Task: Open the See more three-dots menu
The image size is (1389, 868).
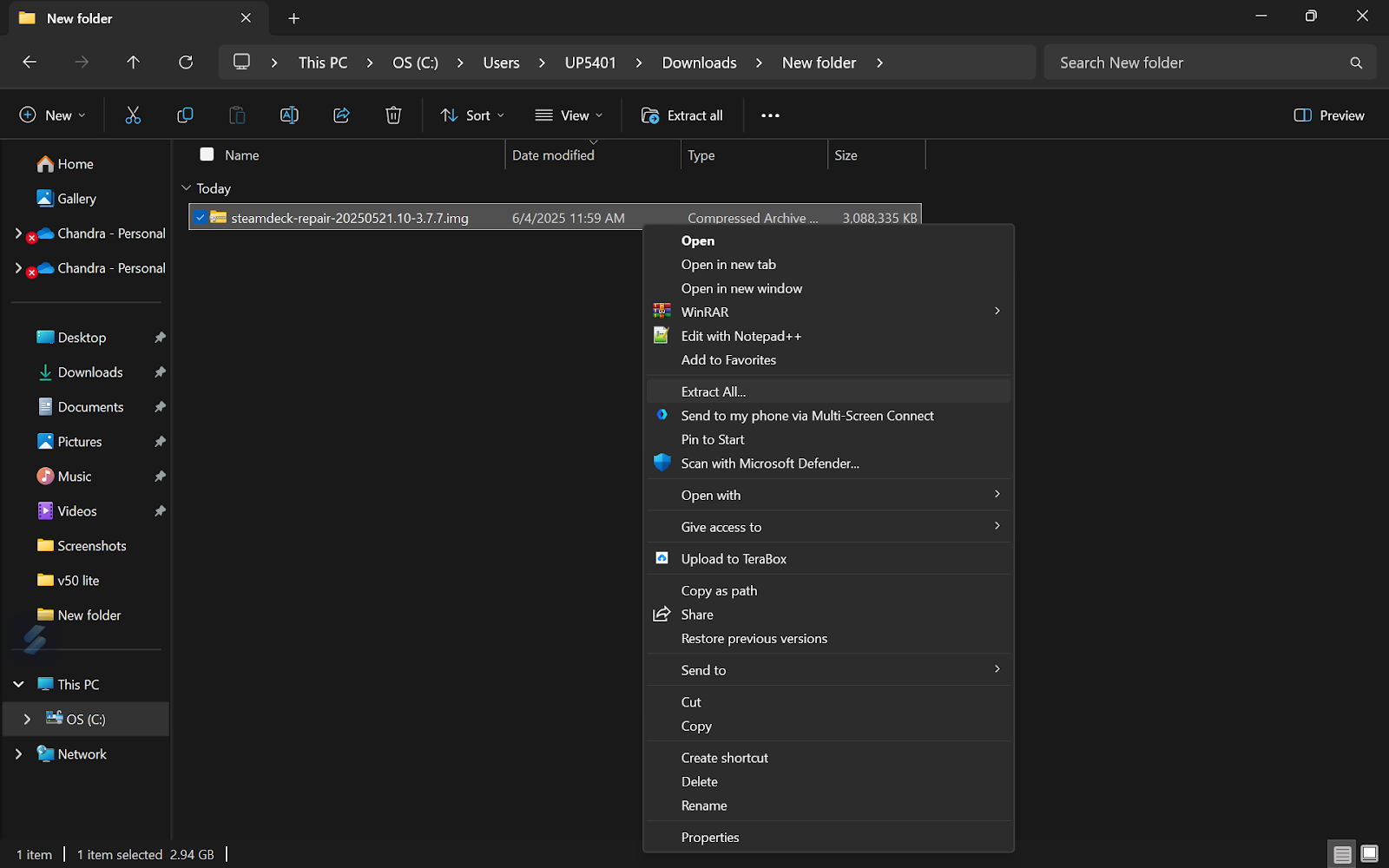Action: (x=770, y=115)
